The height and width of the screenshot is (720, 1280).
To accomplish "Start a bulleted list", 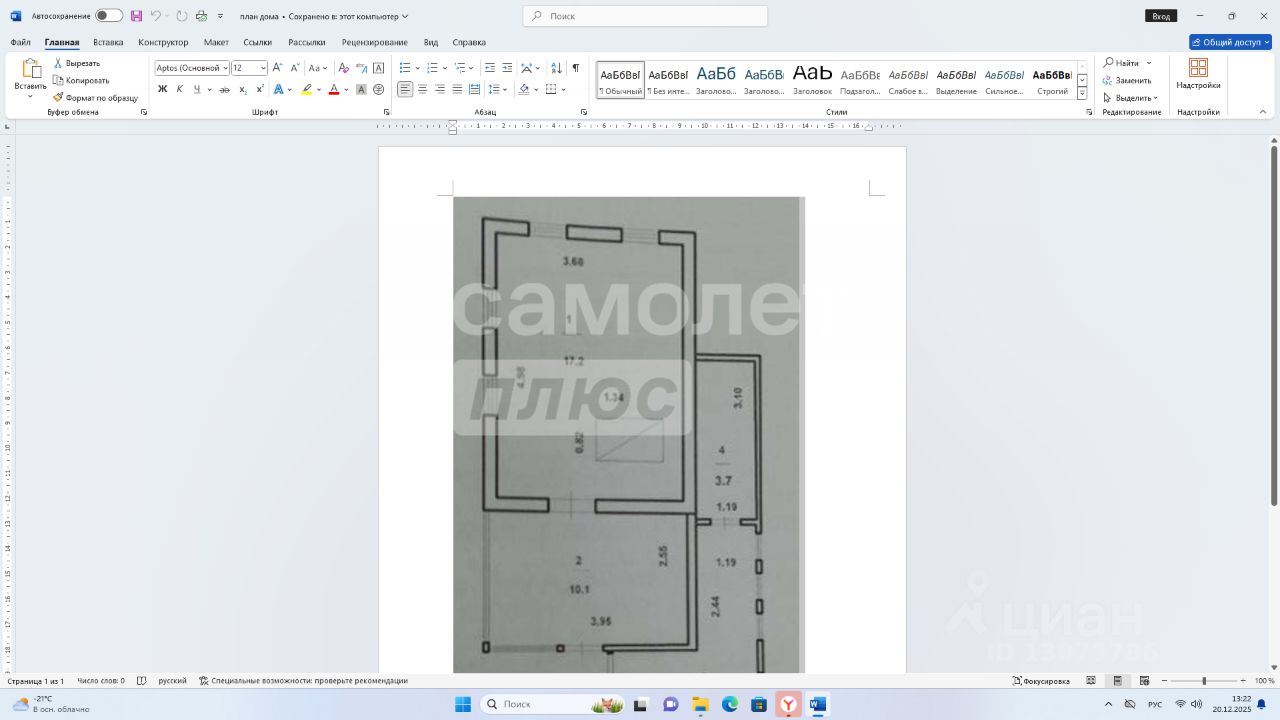I will point(405,68).
